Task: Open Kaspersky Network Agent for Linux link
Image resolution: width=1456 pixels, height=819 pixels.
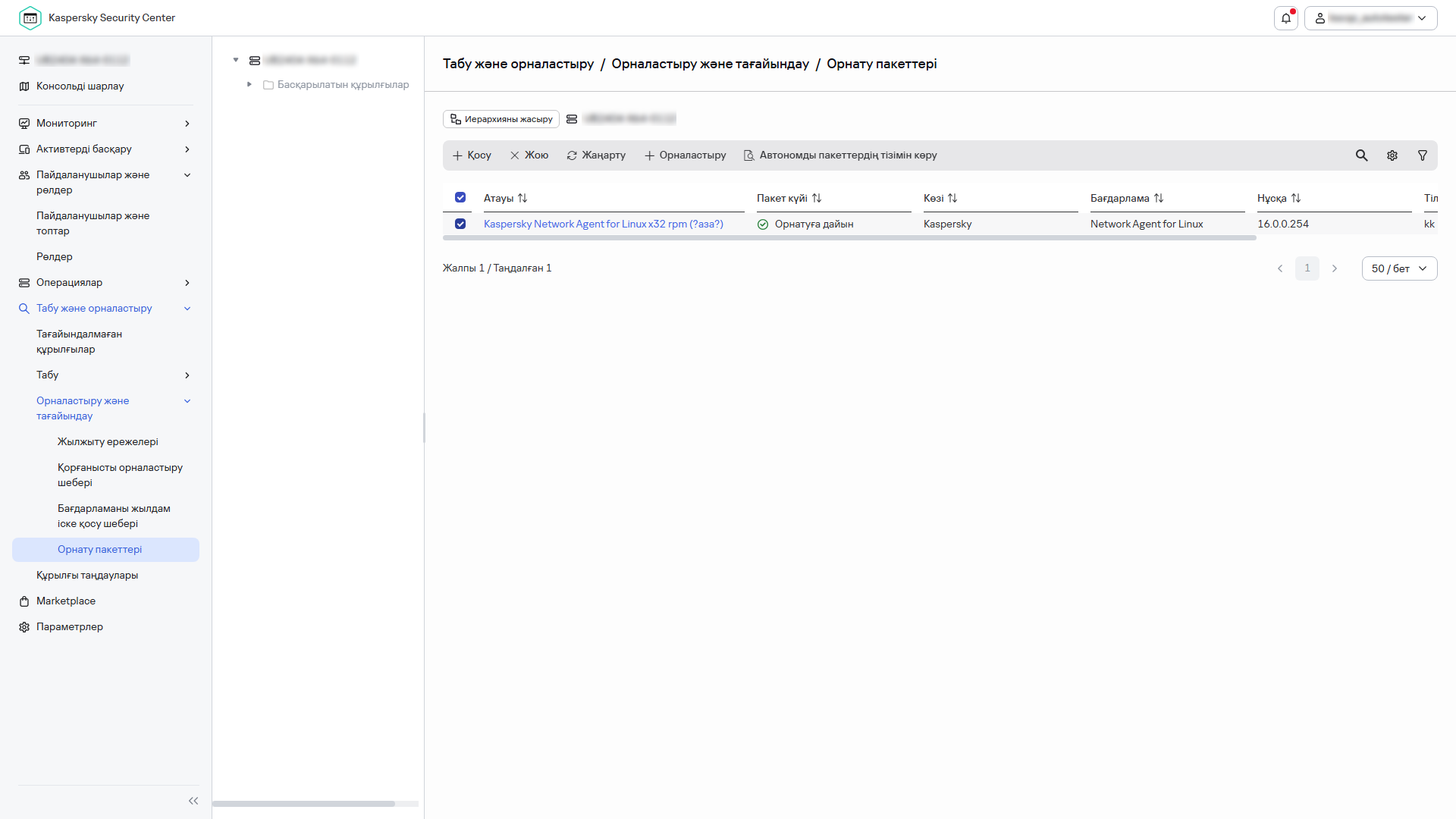Action: pos(603,224)
